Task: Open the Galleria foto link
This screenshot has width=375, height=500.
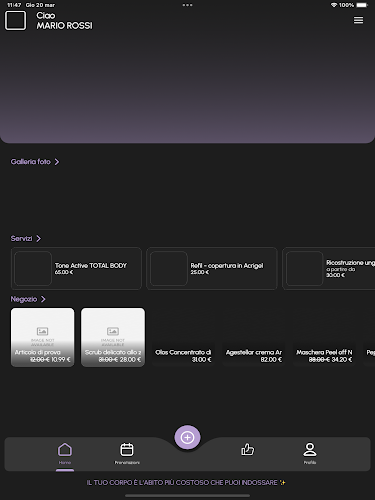Action: pyautogui.click(x=31, y=162)
